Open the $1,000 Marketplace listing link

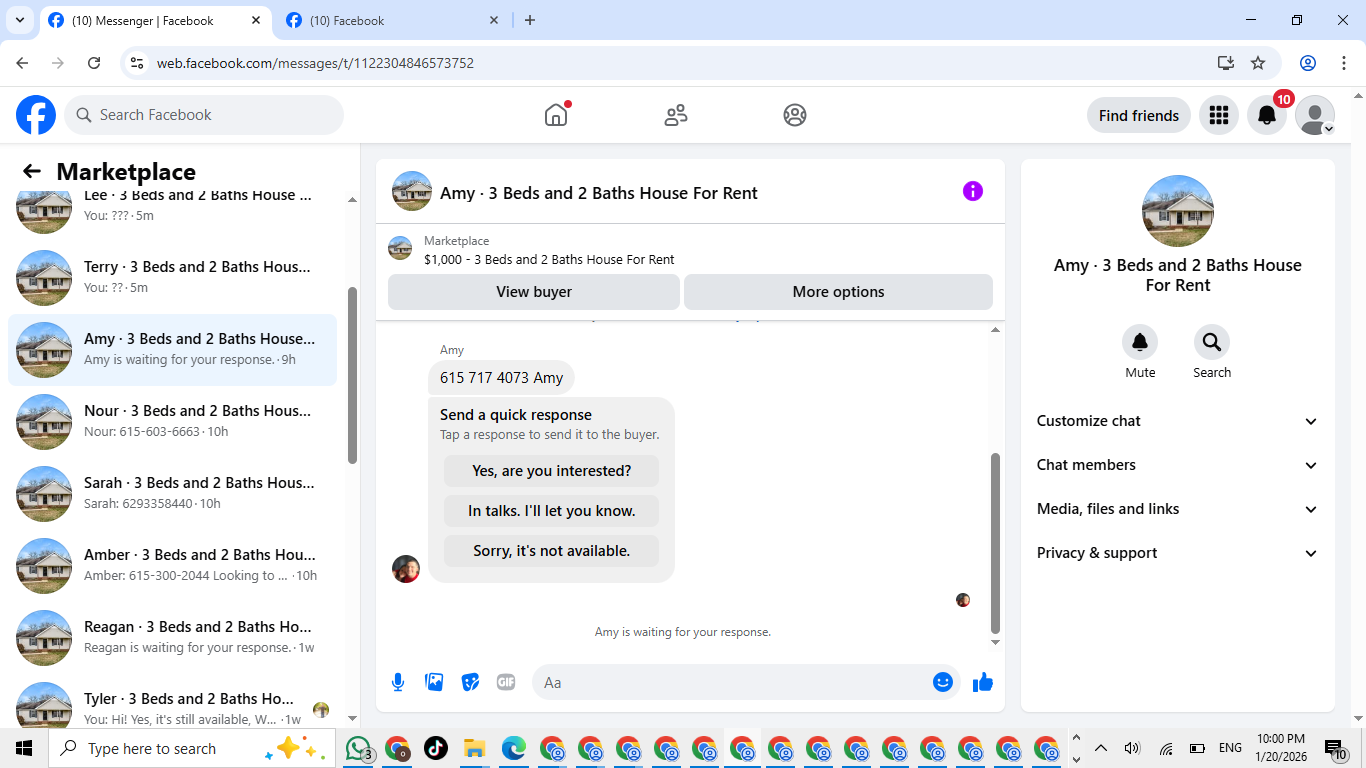tap(549, 259)
